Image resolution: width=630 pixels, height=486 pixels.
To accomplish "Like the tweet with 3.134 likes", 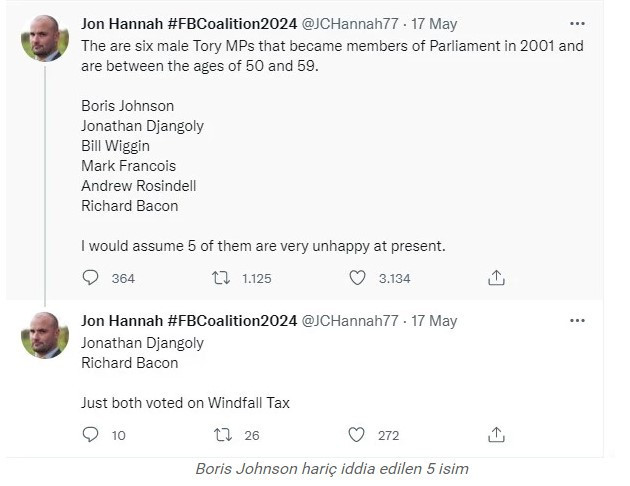I will (x=357, y=278).
